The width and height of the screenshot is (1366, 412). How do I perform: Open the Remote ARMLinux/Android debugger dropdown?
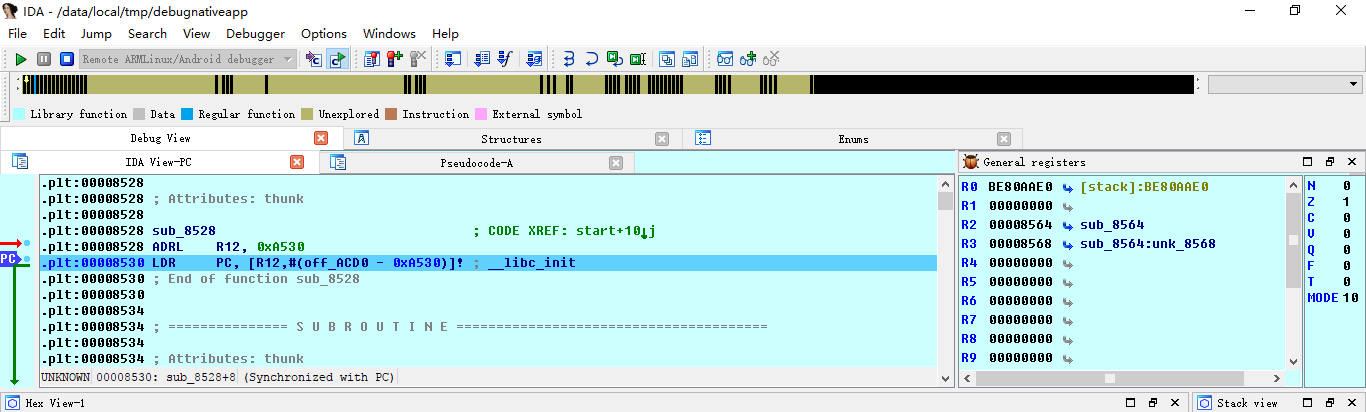coord(288,59)
